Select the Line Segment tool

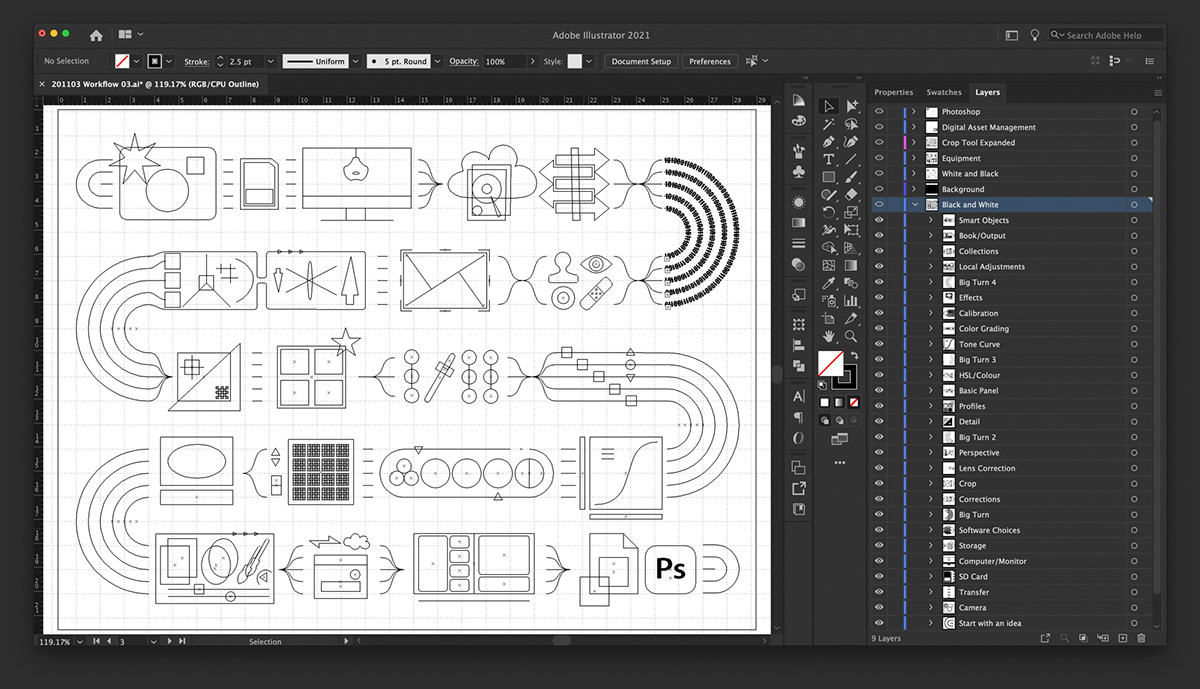coord(851,159)
